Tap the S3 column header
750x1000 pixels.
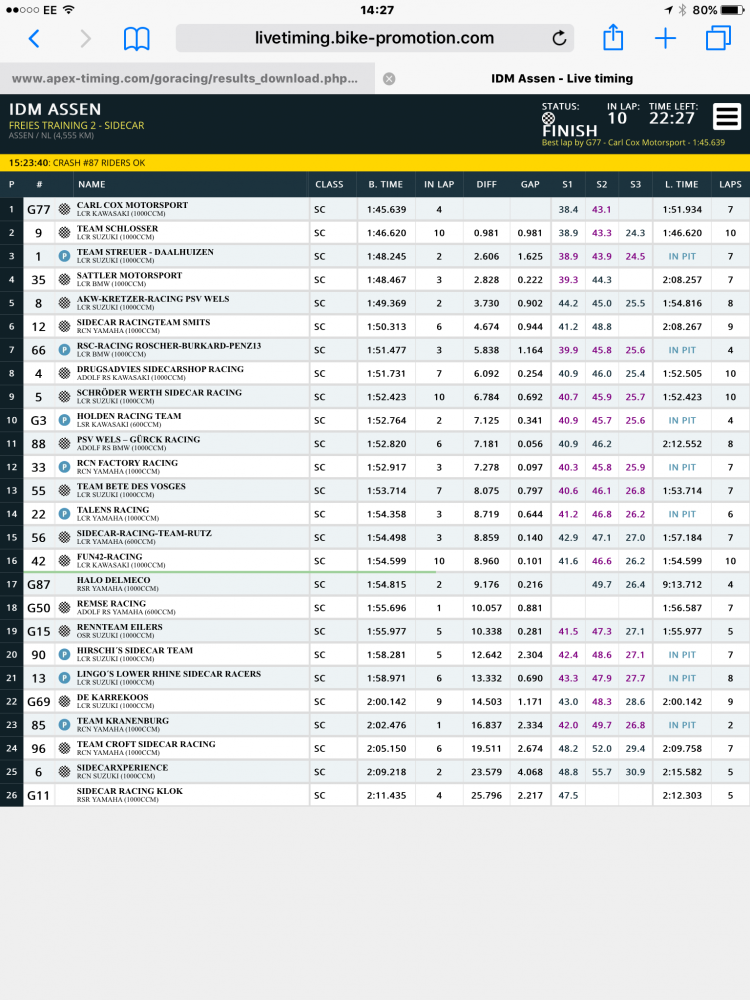[x=635, y=184]
